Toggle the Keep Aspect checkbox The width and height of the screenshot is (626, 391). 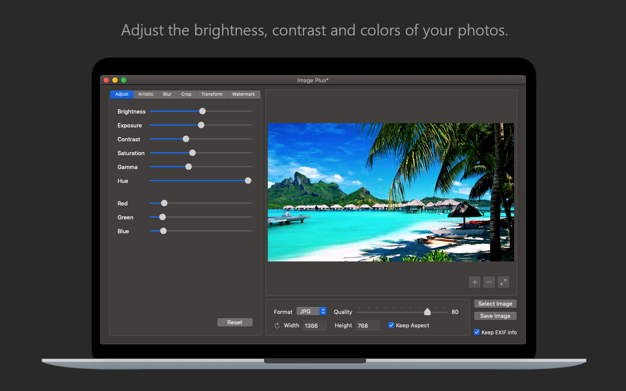(x=391, y=325)
